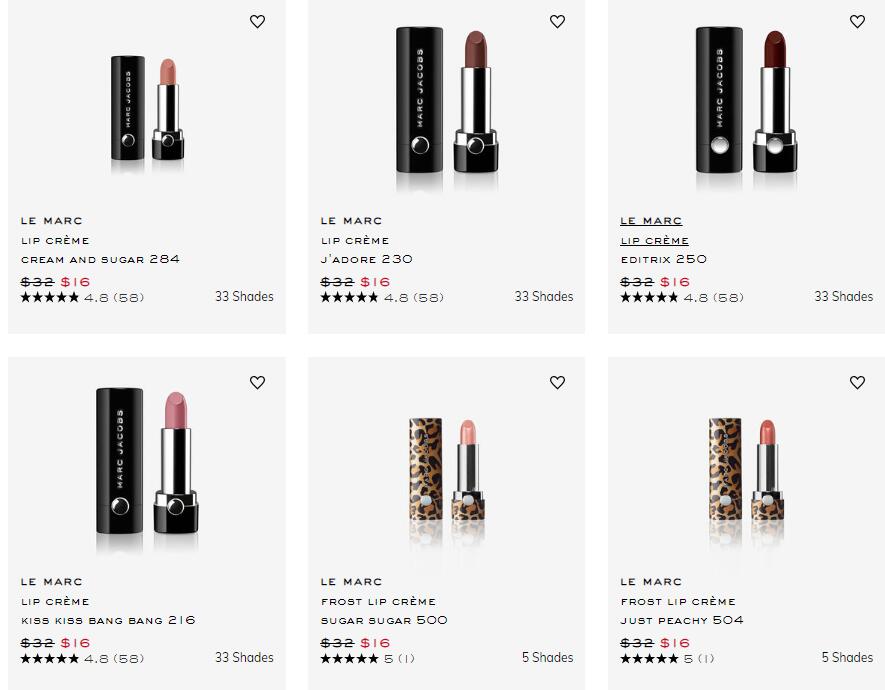The height and width of the screenshot is (690, 885).
Task: Click the Cream and Sugar 284 product name
Action: (x=100, y=259)
